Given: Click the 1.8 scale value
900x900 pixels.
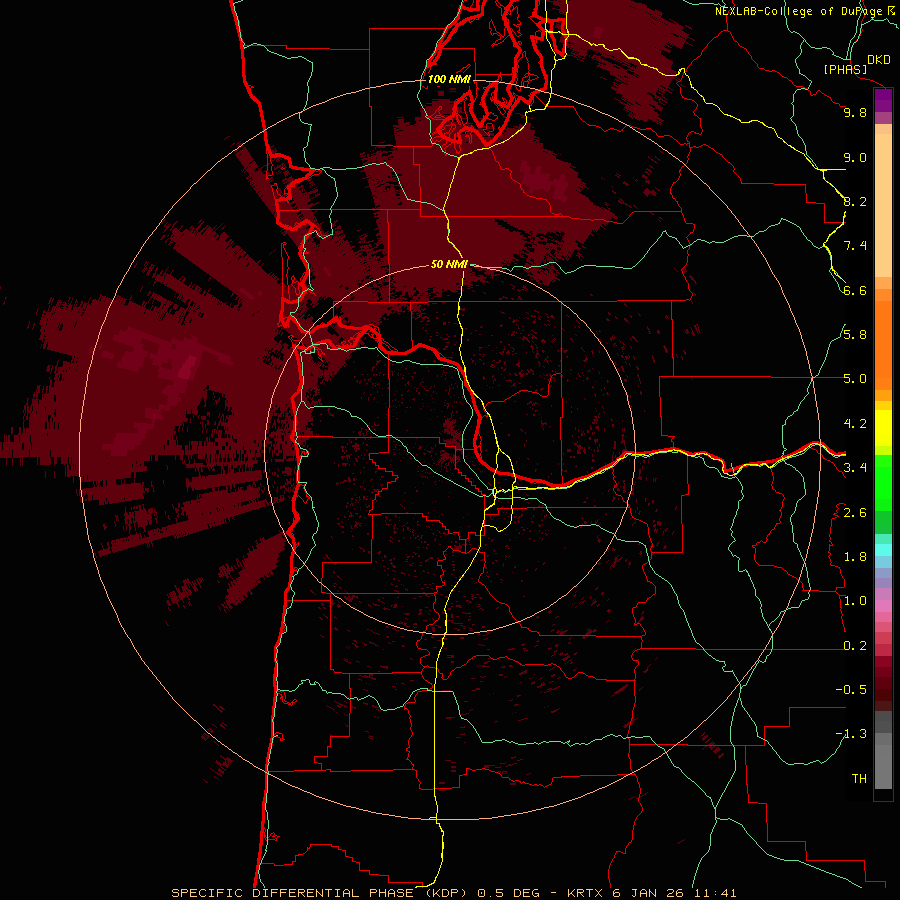Looking at the screenshot, I should click(855, 557).
